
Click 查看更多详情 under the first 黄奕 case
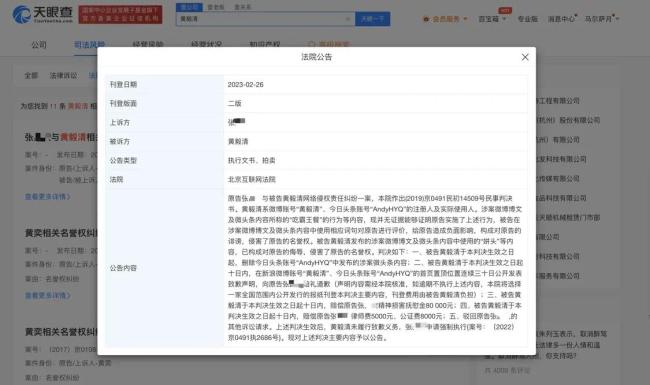tap(48, 295)
